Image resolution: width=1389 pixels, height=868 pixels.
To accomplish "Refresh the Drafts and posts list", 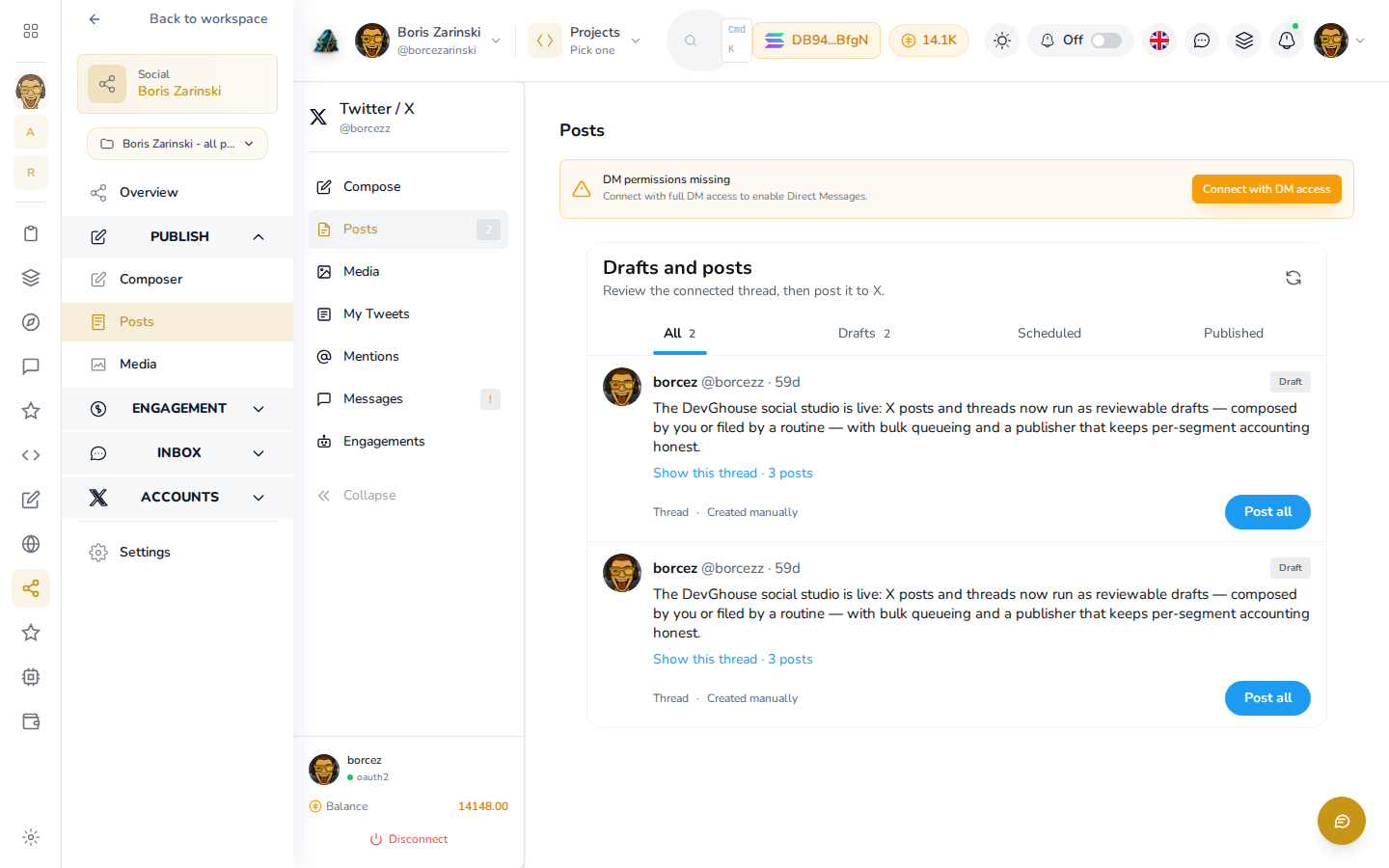I will (x=1294, y=278).
